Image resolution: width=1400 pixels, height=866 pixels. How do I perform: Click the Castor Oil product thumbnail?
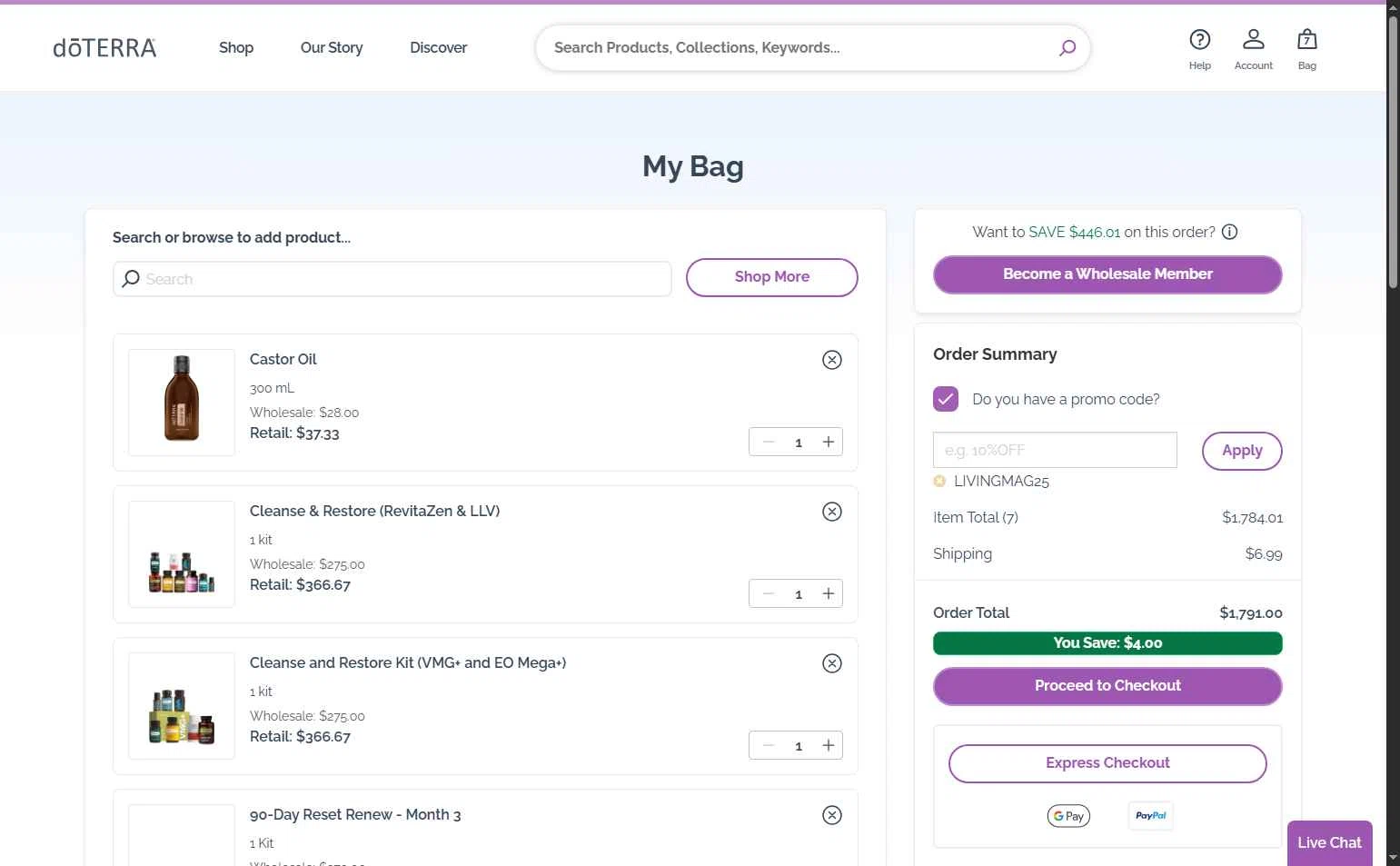(182, 403)
